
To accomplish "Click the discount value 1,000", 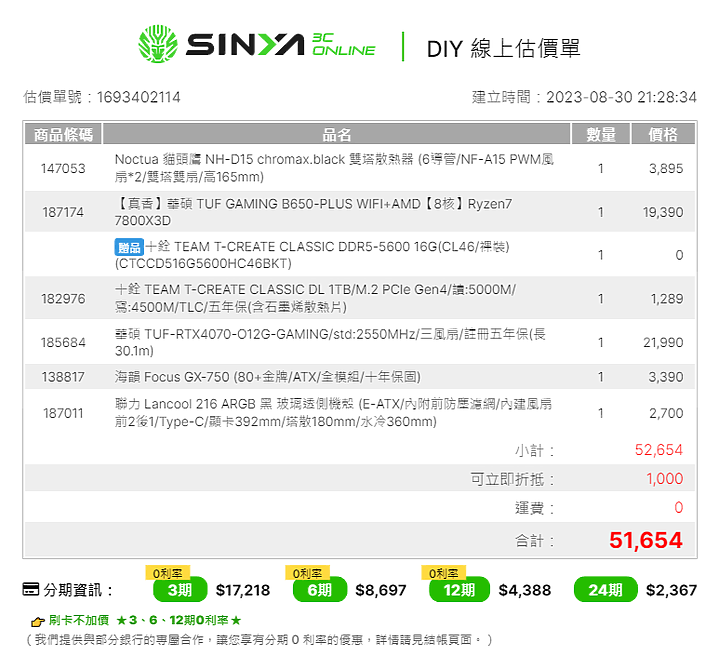I will coord(664,479).
